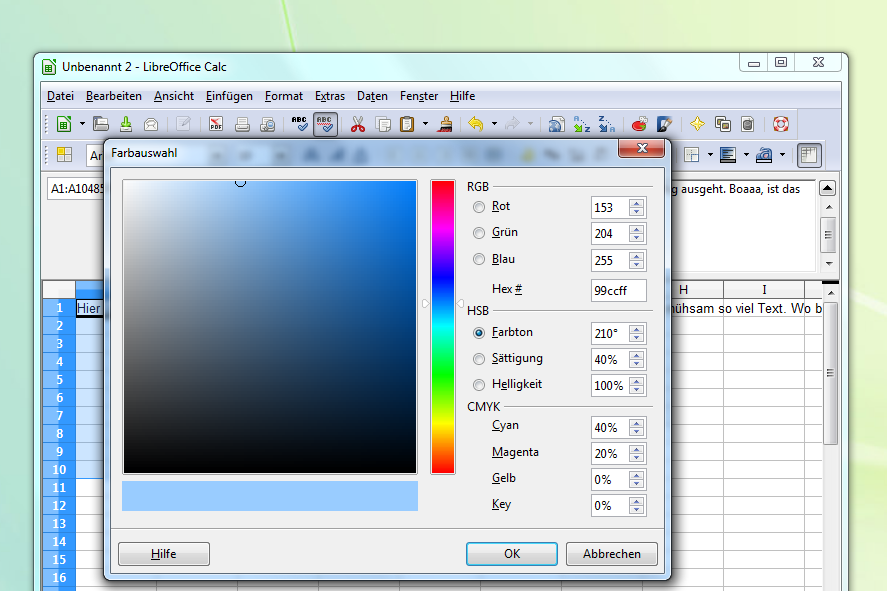Open the file folder icon in toolbar

pyautogui.click(x=101, y=124)
